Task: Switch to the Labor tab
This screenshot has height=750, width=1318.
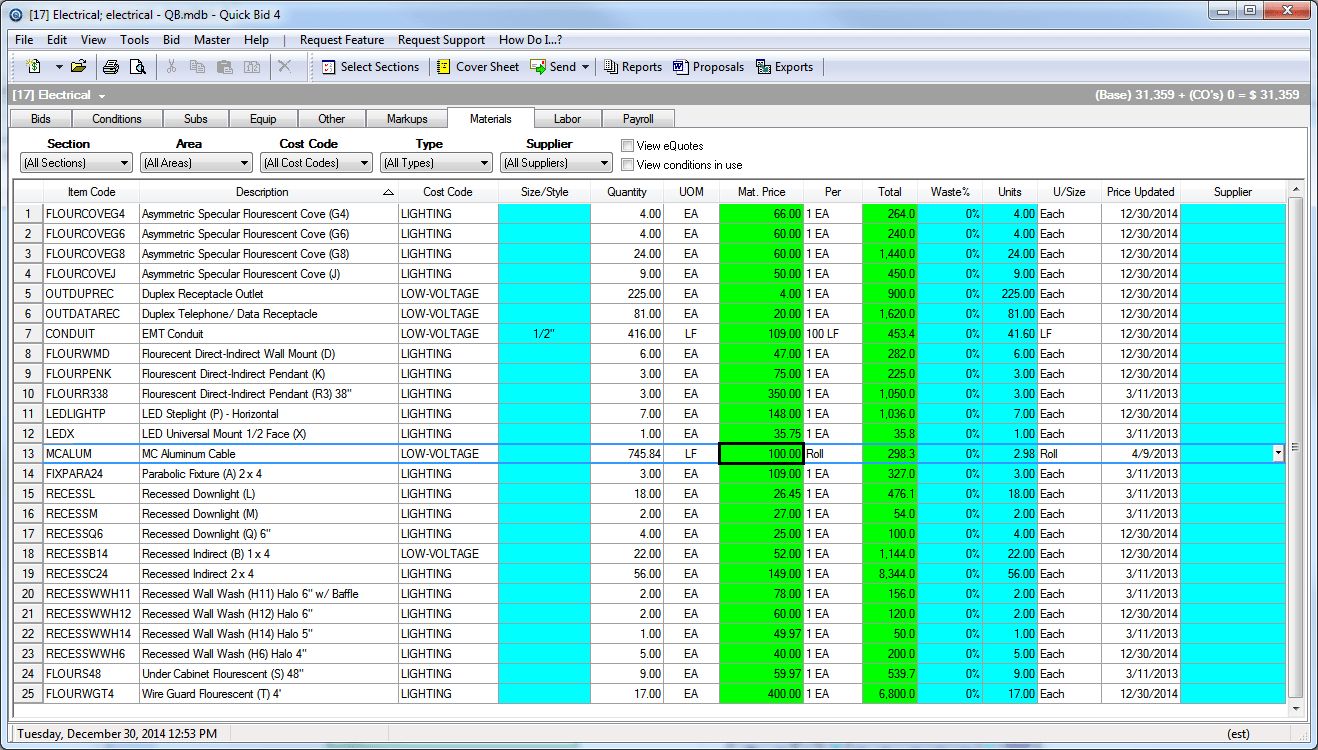Action: (568, 119)
